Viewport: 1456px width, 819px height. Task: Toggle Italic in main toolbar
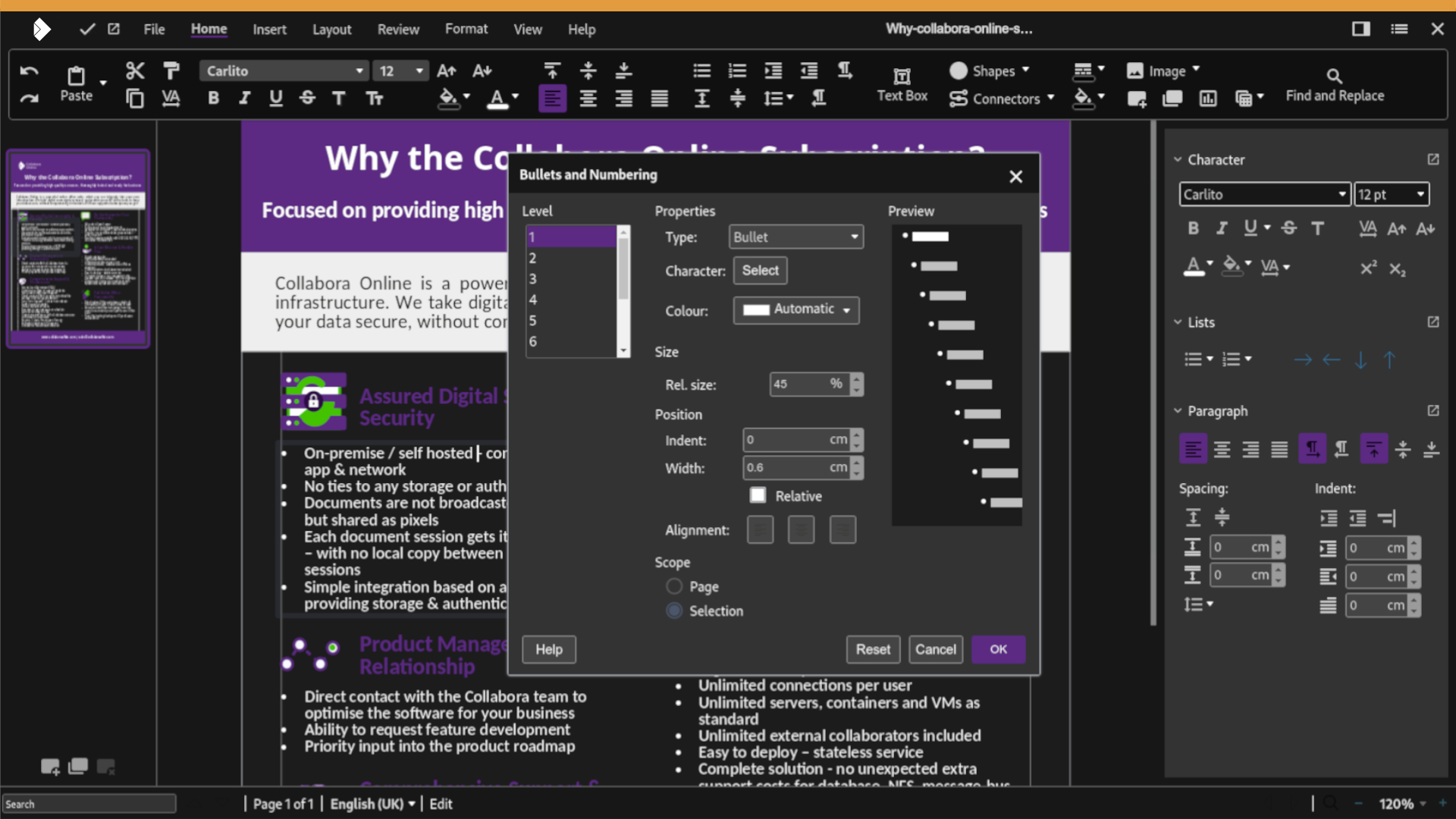(x=244, y=98)
